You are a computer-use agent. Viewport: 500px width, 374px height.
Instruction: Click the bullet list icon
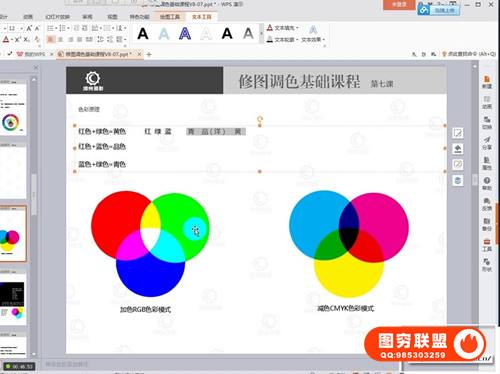point(52,28)
